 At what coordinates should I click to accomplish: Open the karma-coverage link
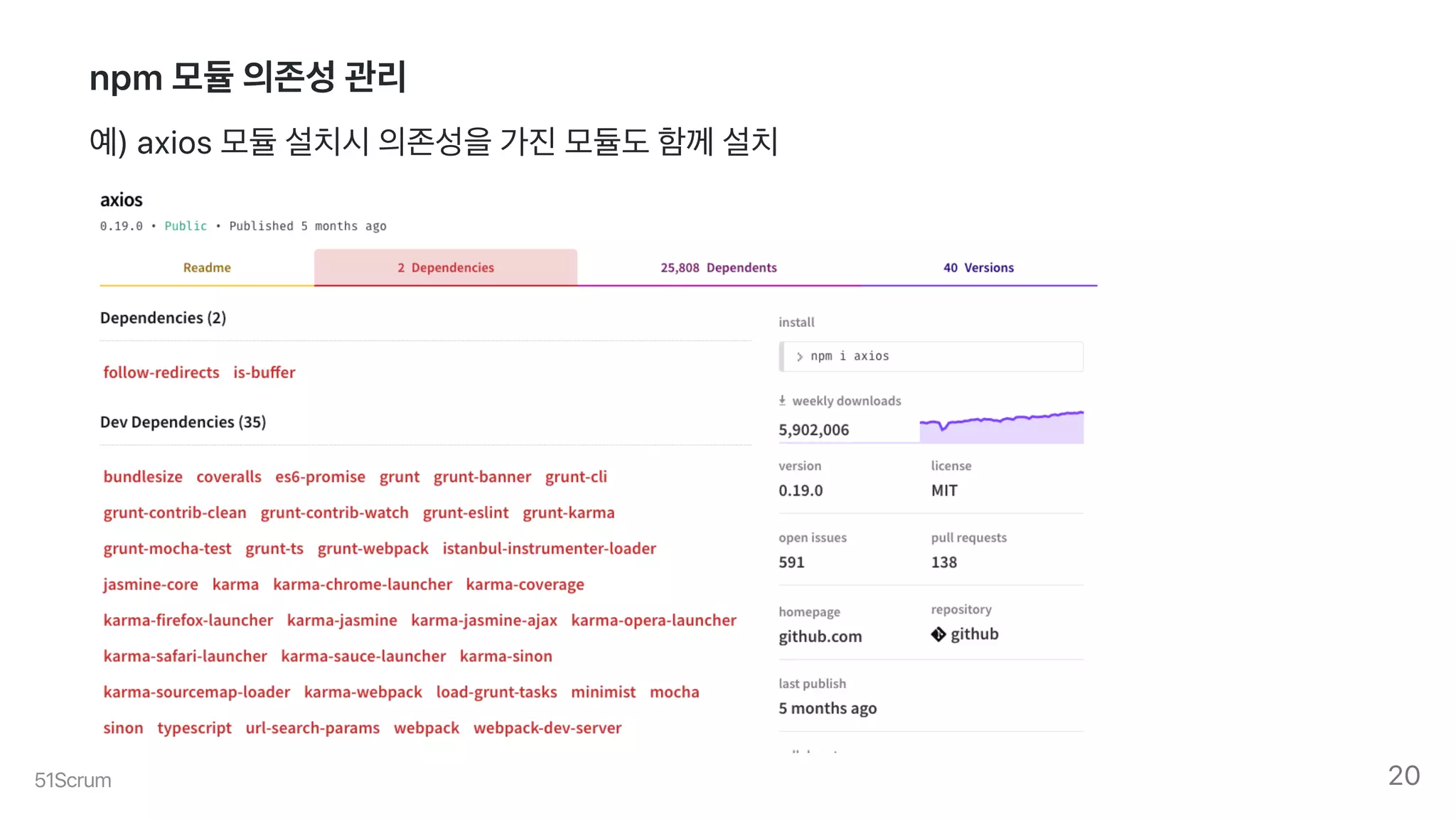[525, 584]
